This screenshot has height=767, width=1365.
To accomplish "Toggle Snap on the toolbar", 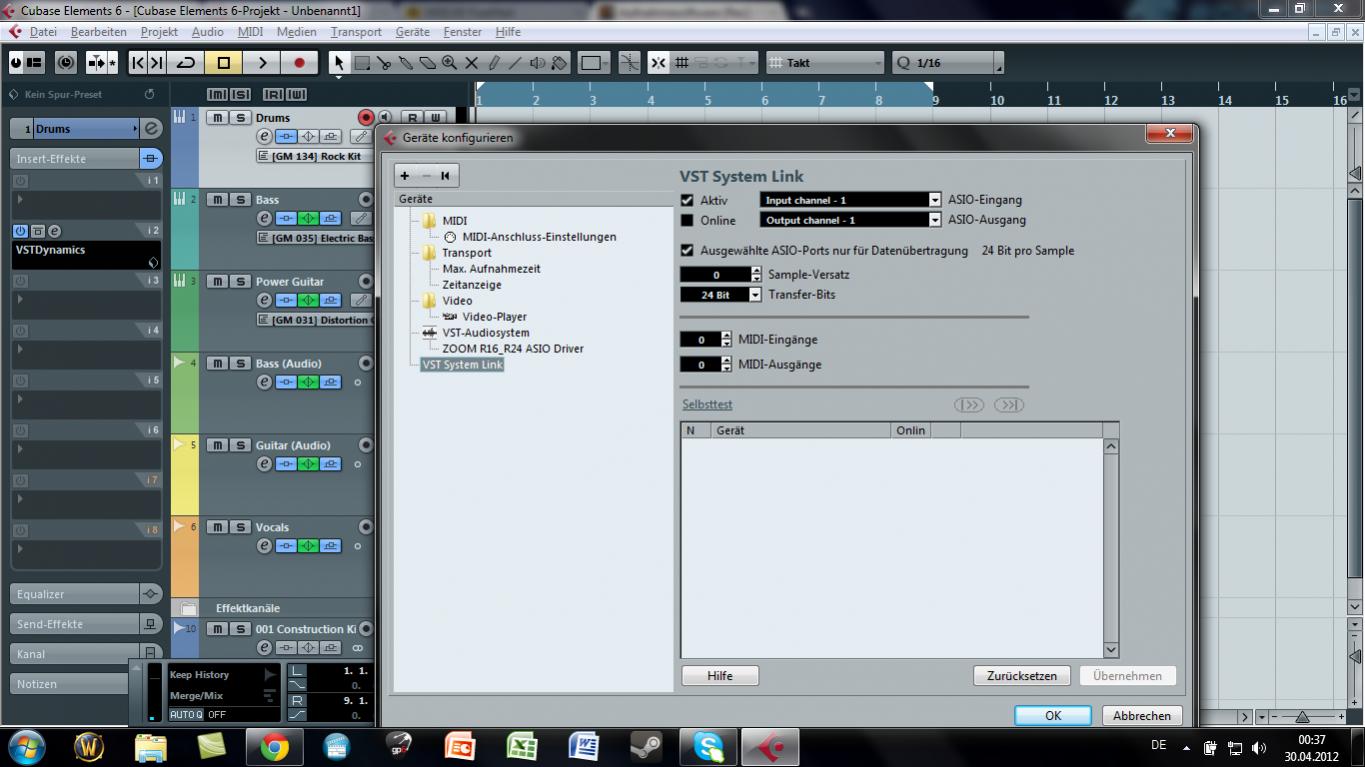I will coord(658,63).
